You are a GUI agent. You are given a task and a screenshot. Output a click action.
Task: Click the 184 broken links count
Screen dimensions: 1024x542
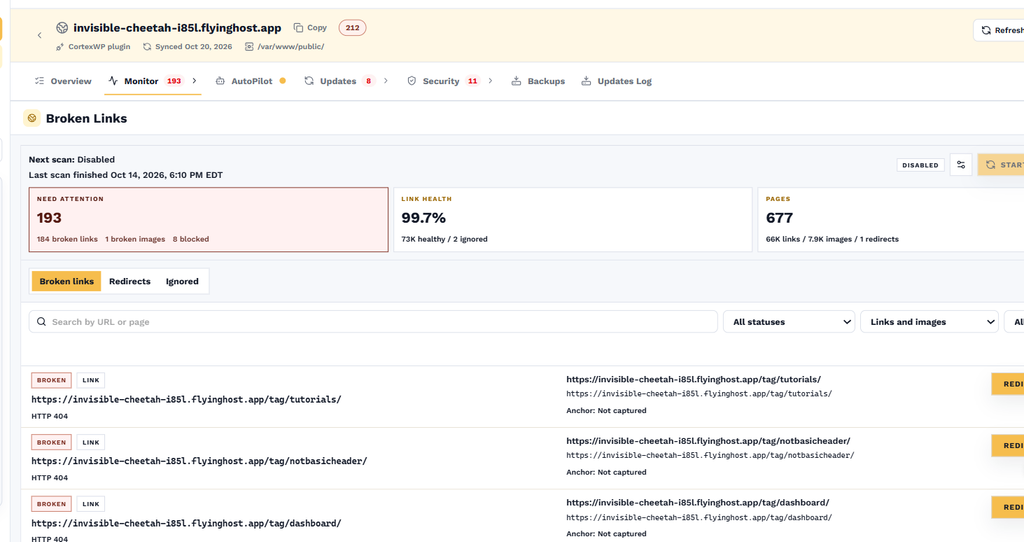pyautogui.click(x=67, y=239)
